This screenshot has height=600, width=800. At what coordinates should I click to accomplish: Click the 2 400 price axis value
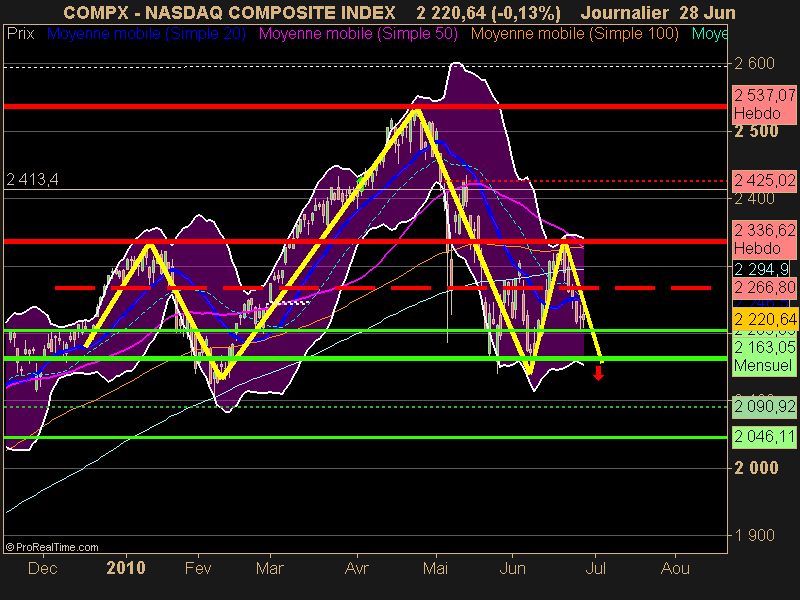[754, 198]
